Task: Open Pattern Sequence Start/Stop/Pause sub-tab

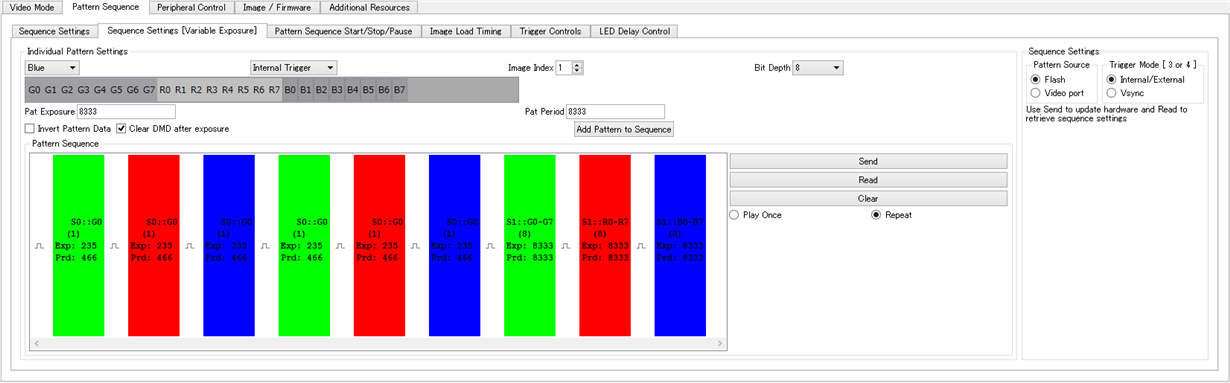Action: coord(343,31)
